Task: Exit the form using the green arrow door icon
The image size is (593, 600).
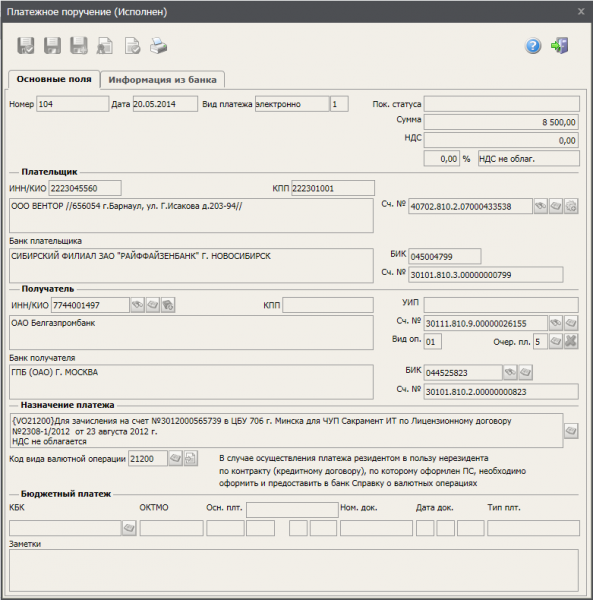Action: 560,46
